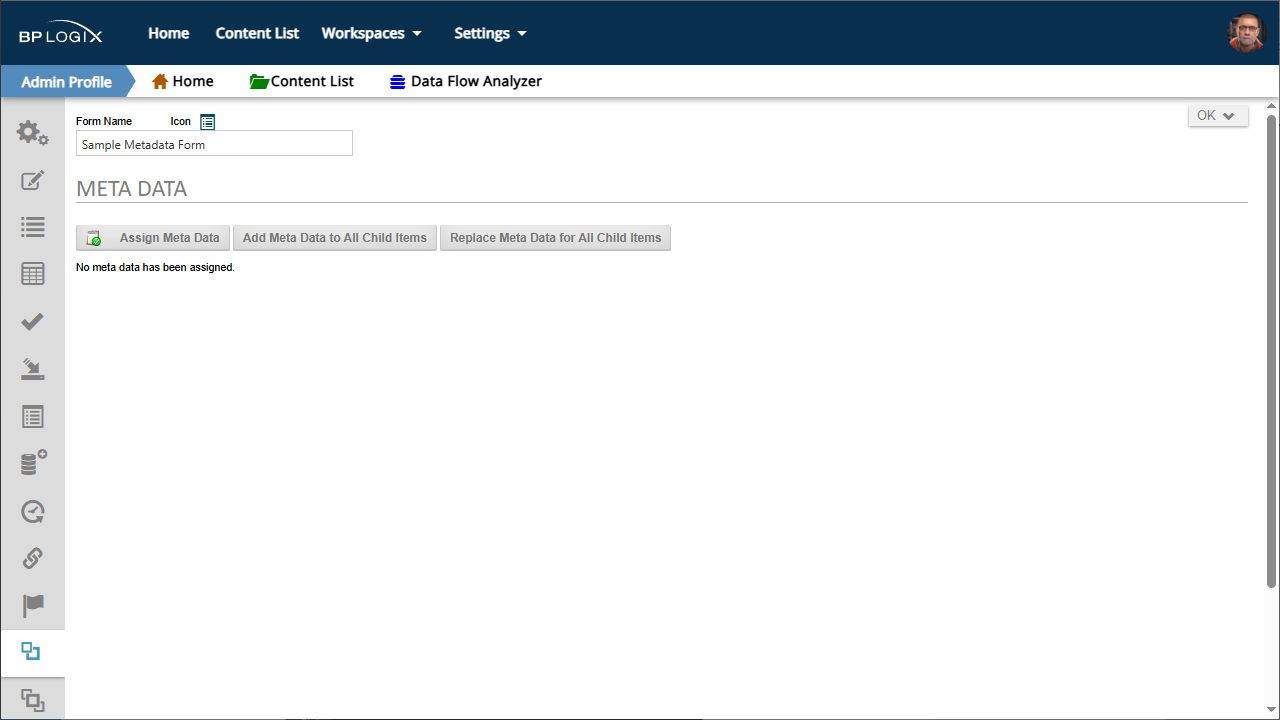Select the checkmark sidebar icon
Screen dimensions: 1280x720
[x=32, y=321]
